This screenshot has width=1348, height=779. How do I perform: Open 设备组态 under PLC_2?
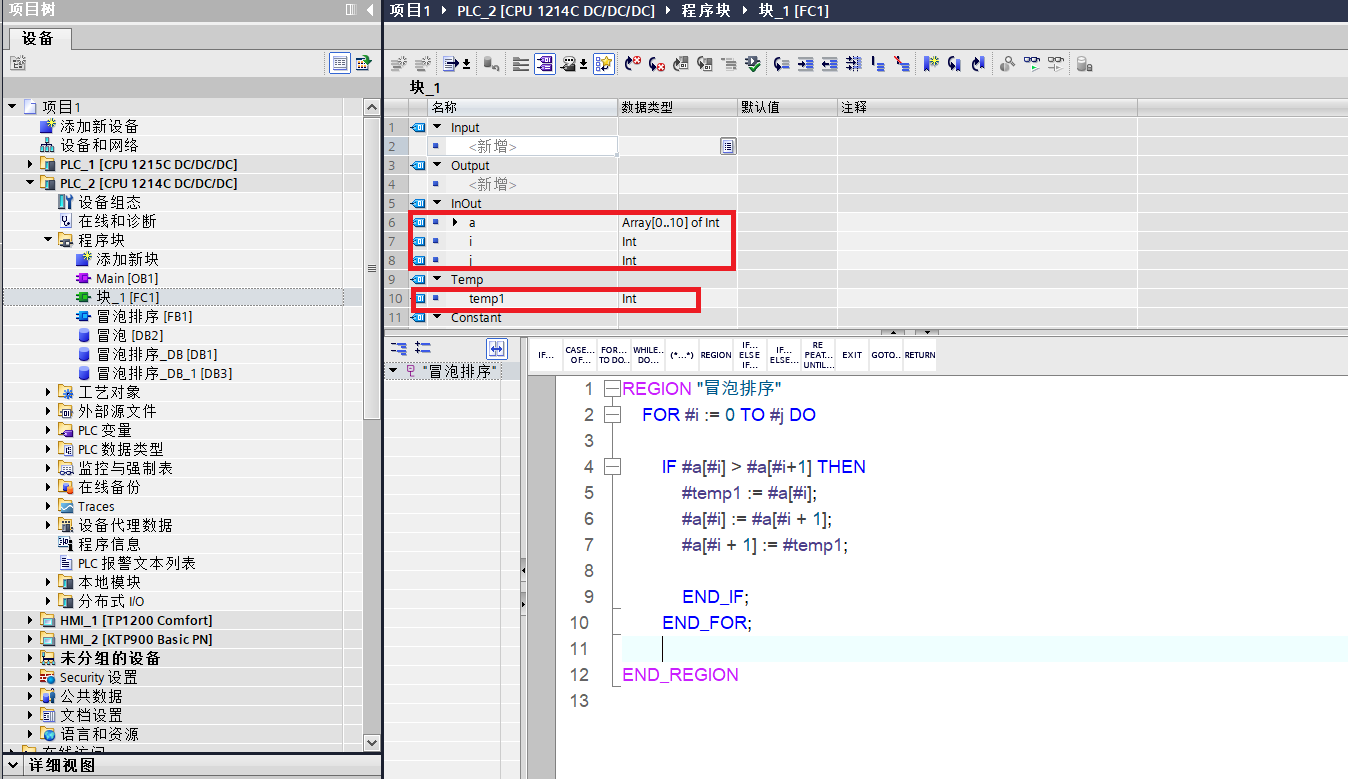[110, 202]
